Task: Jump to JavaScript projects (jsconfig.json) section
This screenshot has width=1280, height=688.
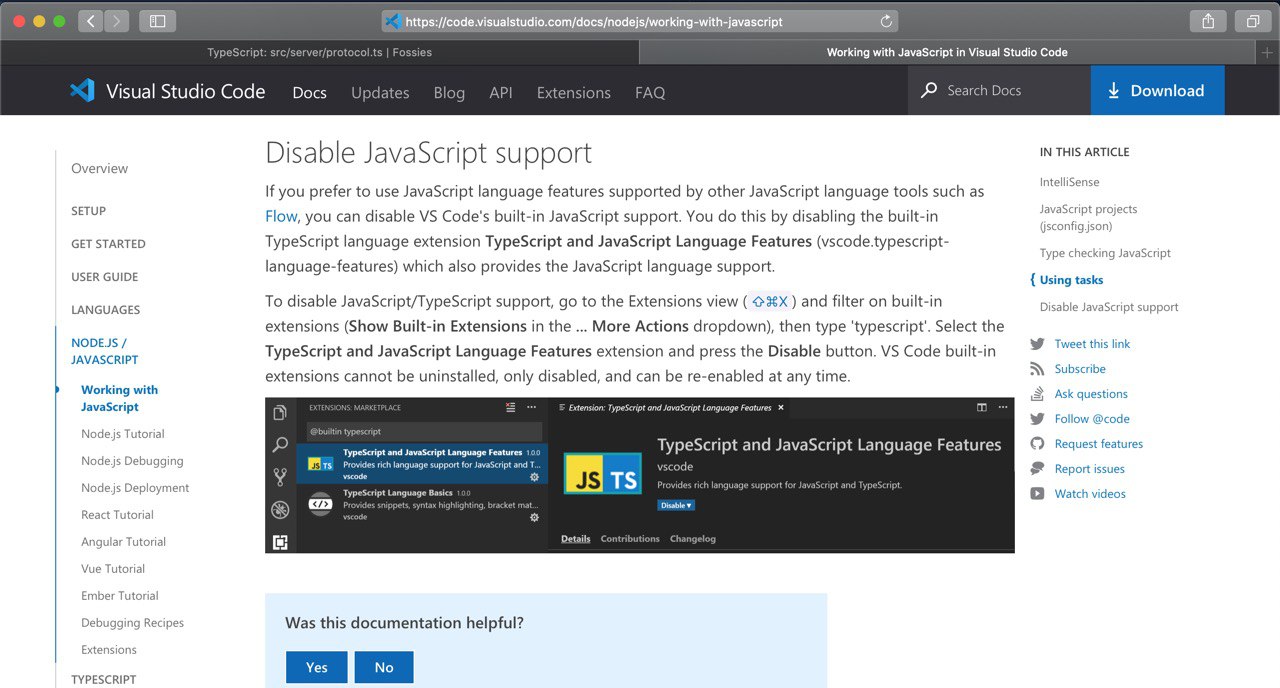Action: click(x=1088, y=218)
